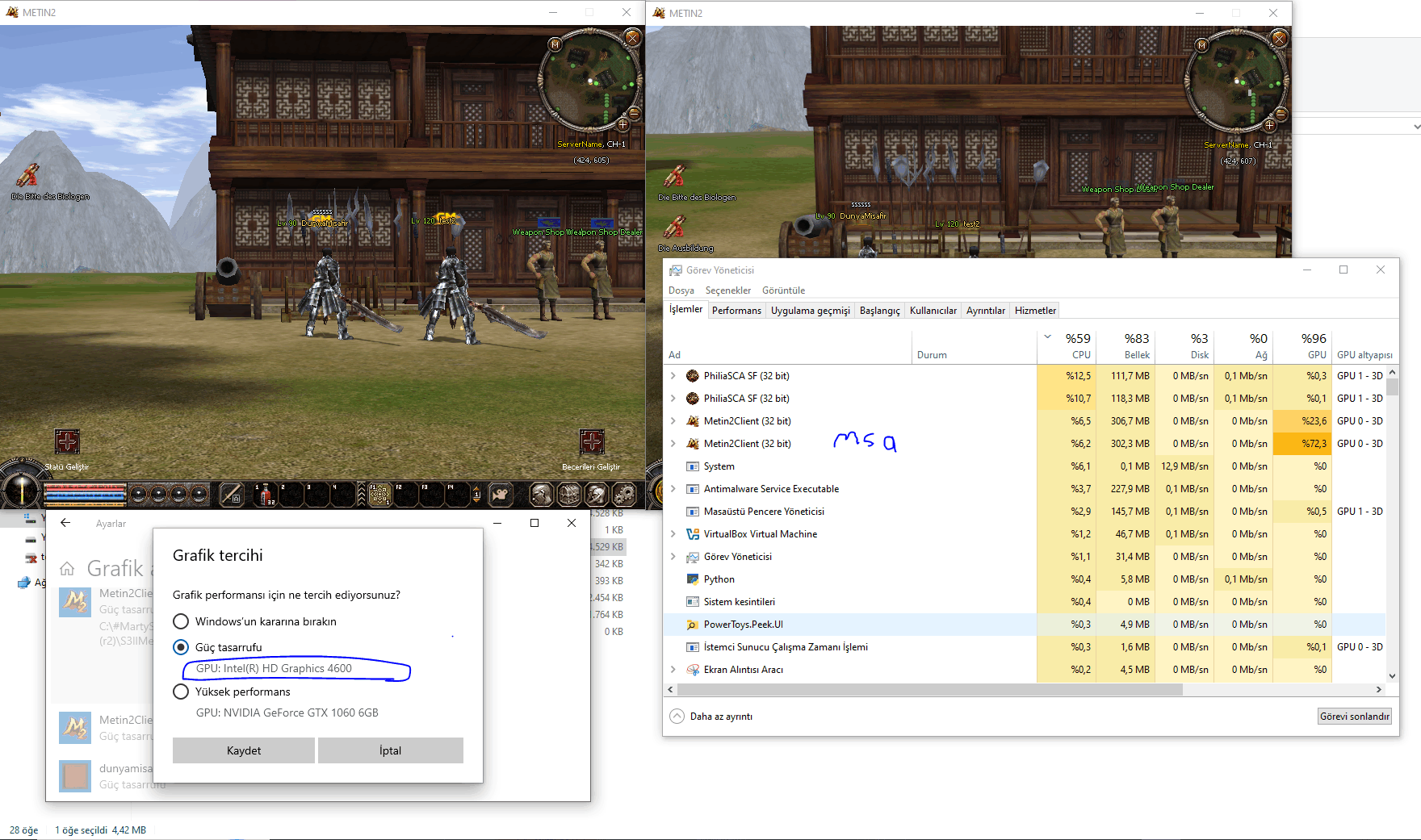Sort processes by GPU column
Screen dimensions: 1421x840
point(1302,345)
